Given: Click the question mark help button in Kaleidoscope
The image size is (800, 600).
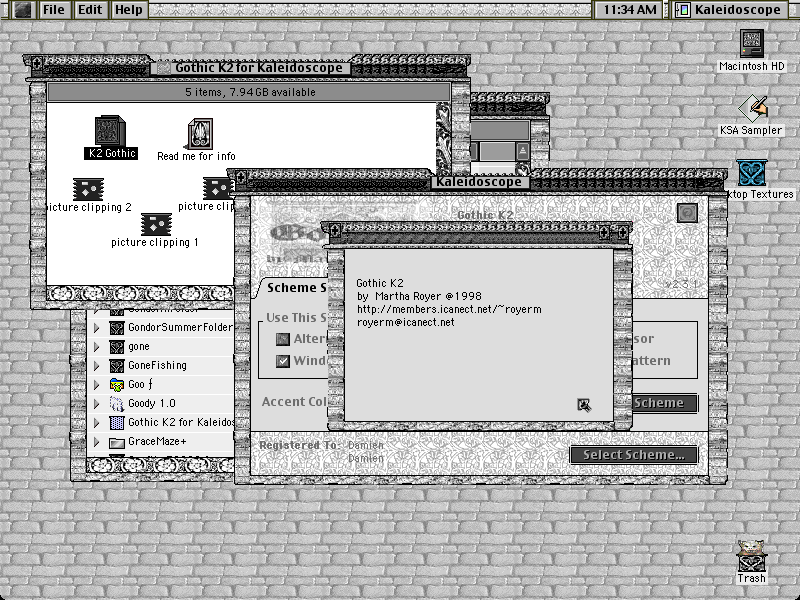Looking at the screenshot, I should coord(687,213).
